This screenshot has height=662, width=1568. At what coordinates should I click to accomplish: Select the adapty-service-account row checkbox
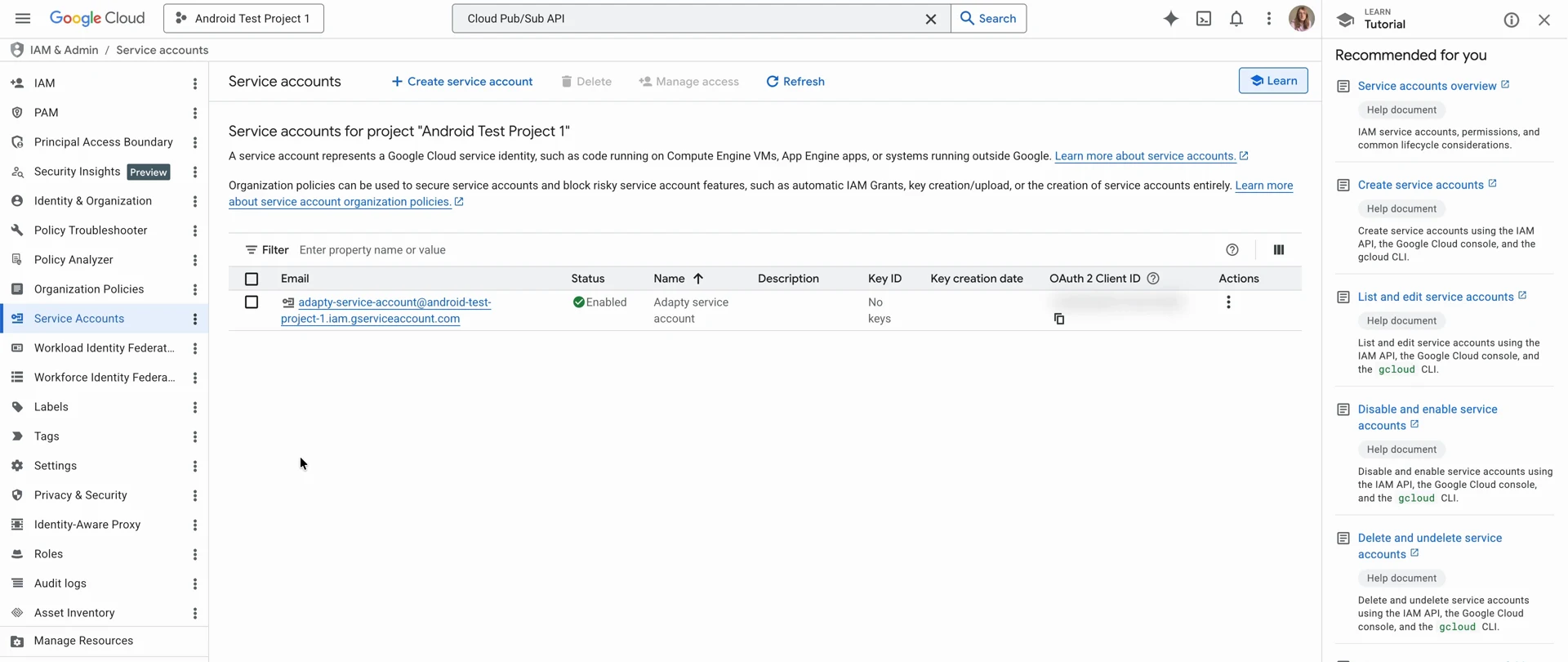pyautogui.click(x=252, y=302)
